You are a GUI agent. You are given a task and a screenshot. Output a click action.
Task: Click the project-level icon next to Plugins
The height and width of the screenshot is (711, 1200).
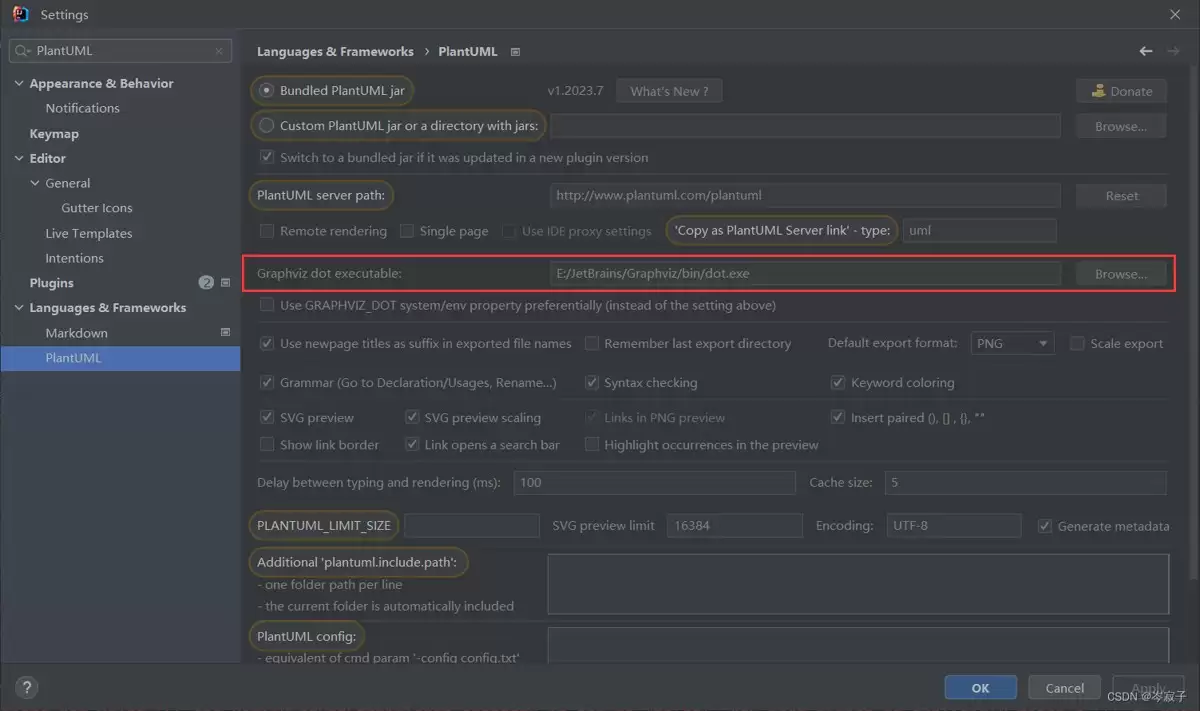(x=225, y=283)
